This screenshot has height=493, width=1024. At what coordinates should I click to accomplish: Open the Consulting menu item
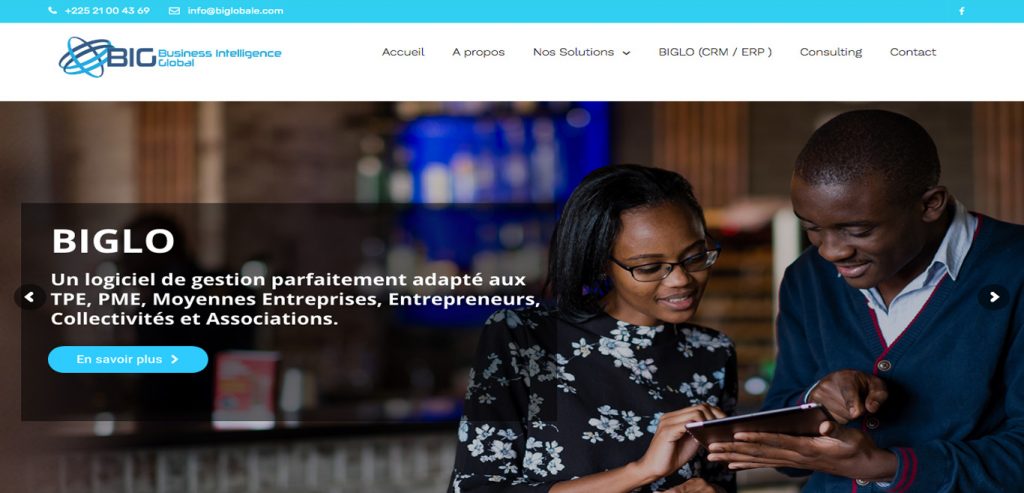(x=831, y=52)
